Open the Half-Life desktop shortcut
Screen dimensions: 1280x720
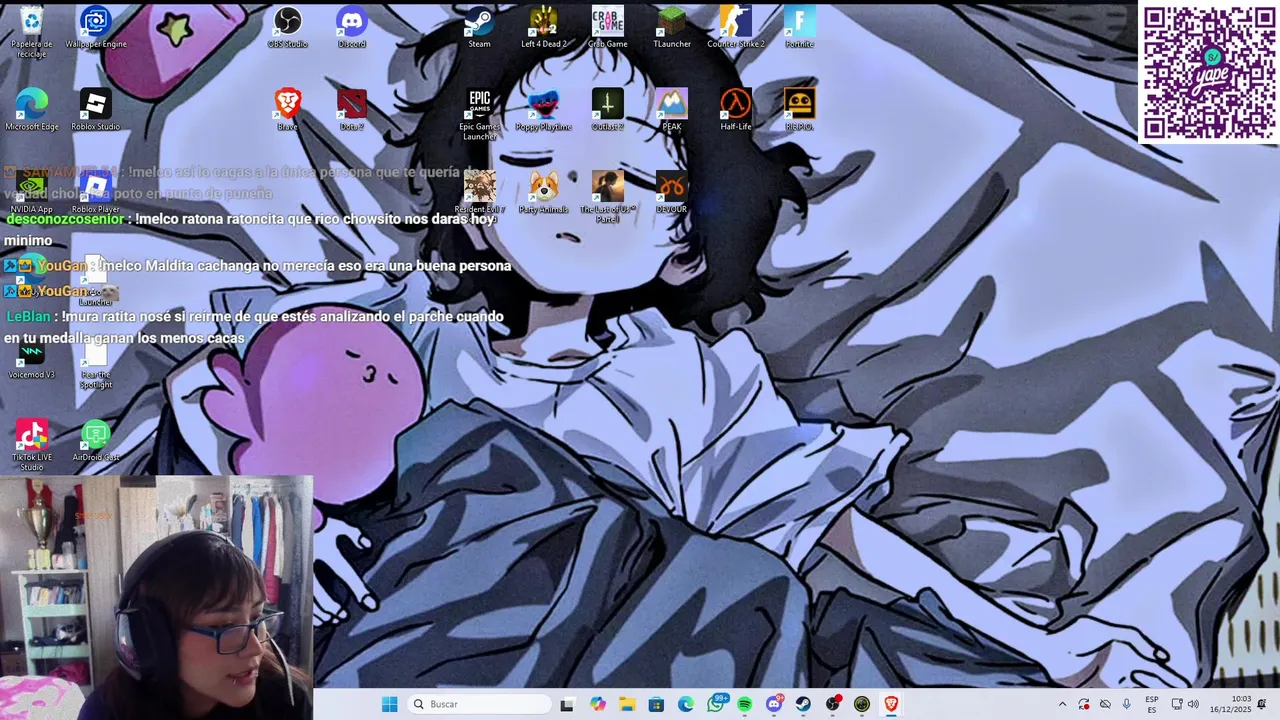736,110
